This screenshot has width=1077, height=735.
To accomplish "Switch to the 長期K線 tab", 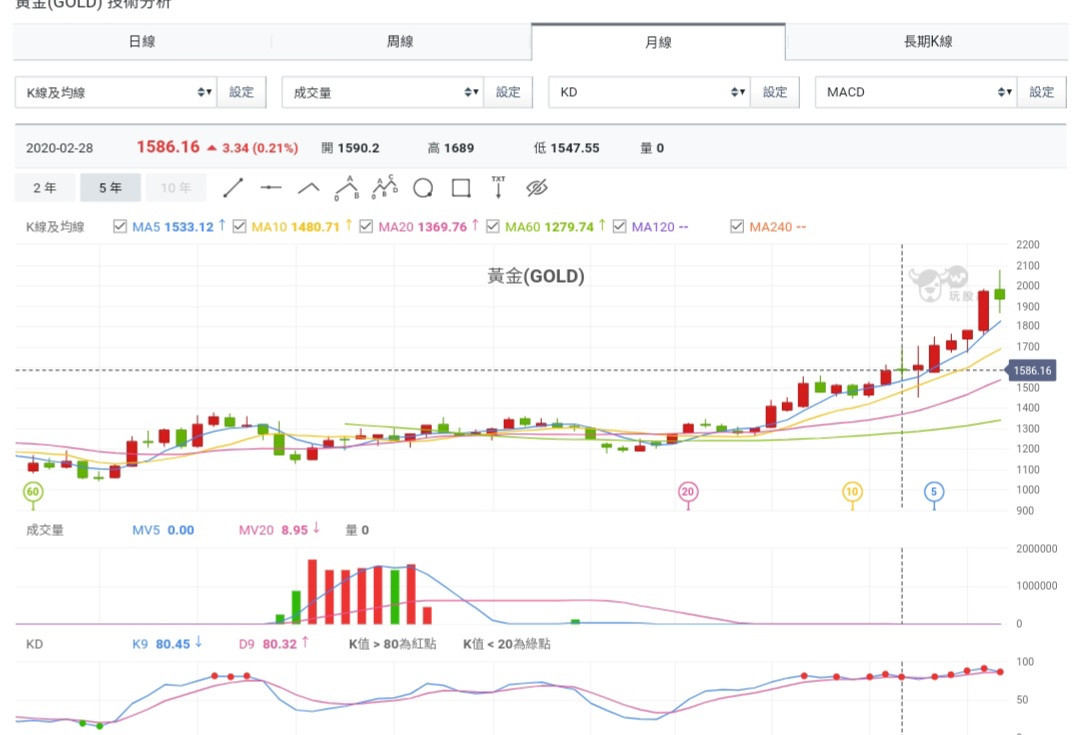I will [927, 42].
